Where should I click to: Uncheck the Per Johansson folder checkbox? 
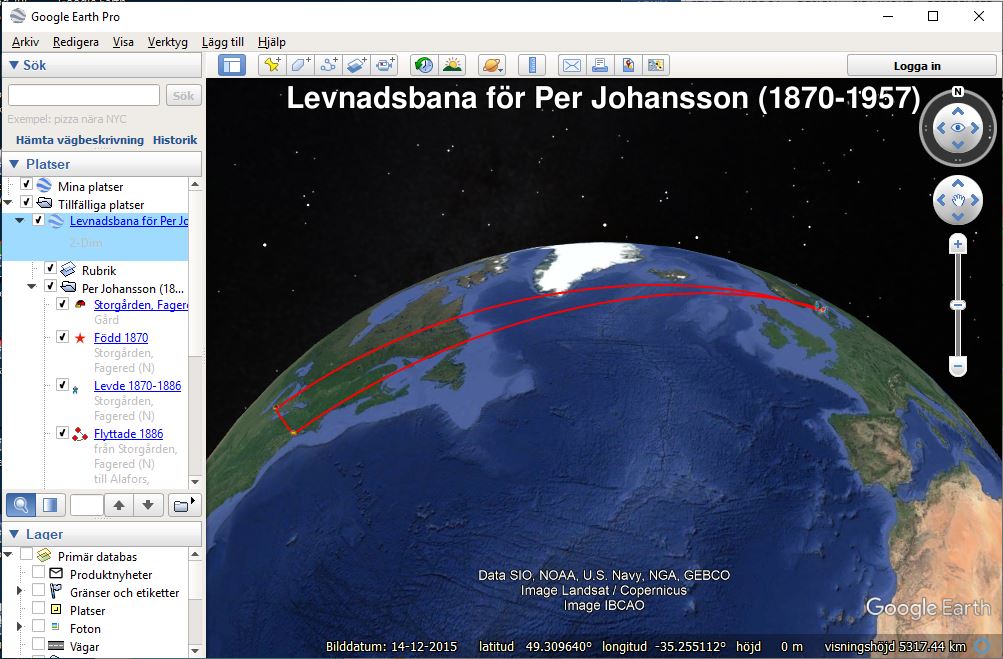[51, 286]
